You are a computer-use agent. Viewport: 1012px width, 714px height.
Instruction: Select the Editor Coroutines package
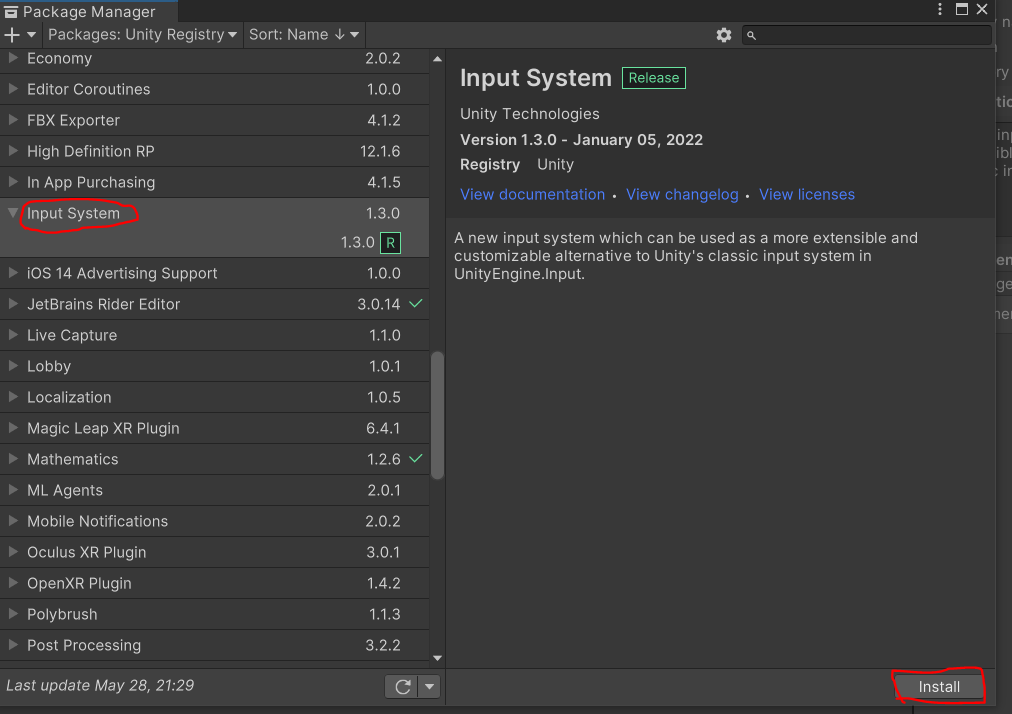pos(214,89)
